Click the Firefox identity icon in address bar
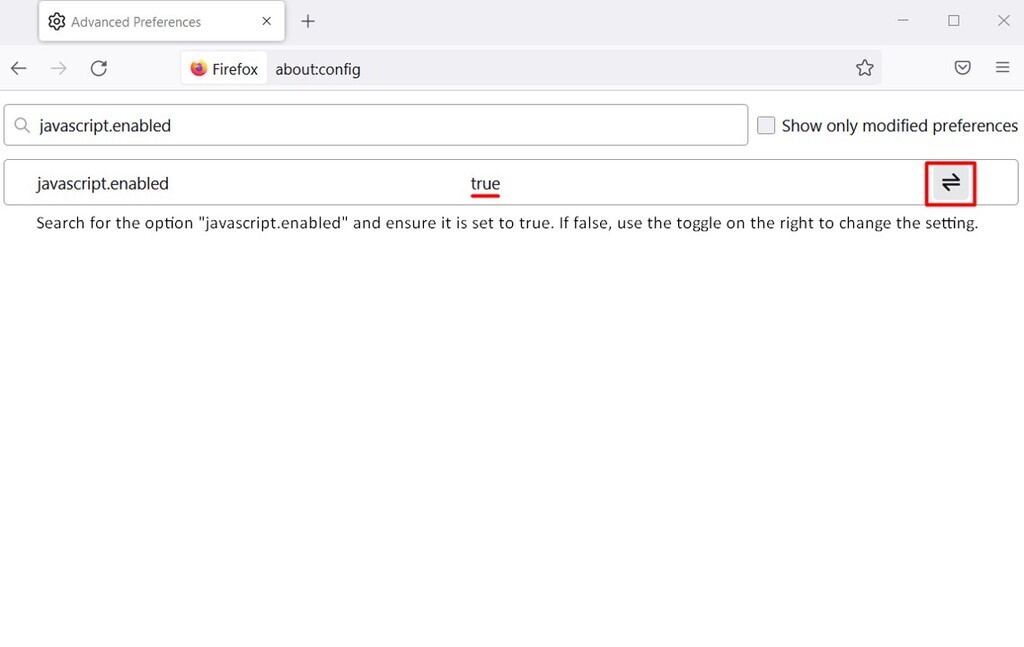 point(224,69)
